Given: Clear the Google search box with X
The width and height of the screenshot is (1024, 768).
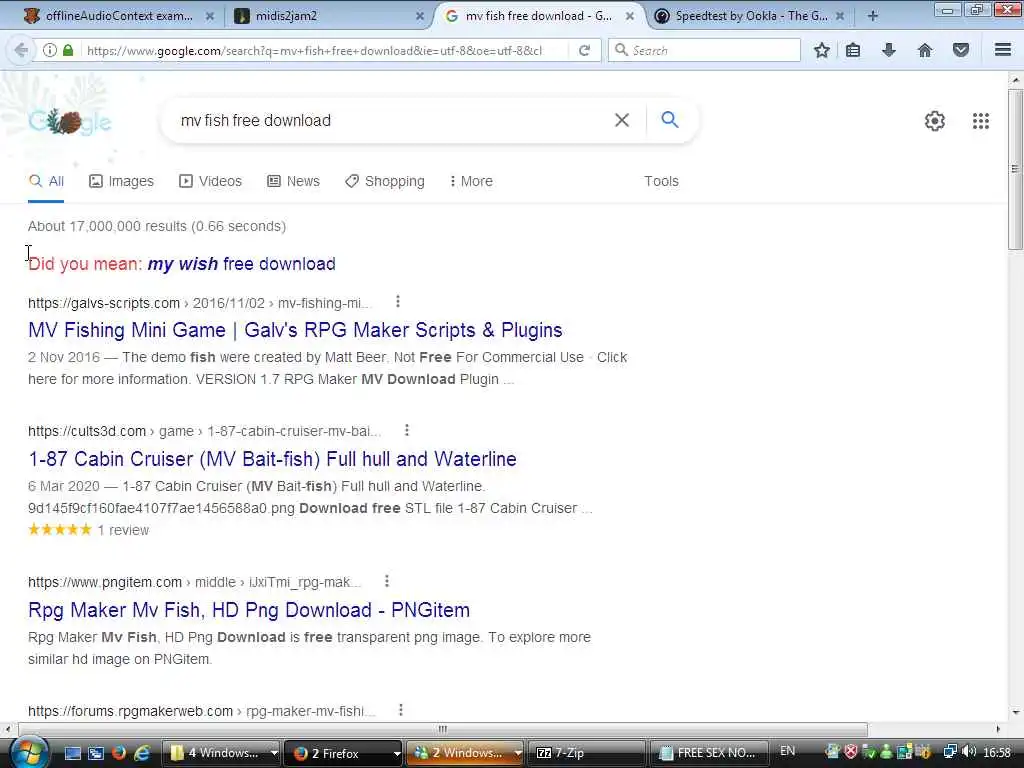Looking at the screenshot, I should 622,120.
